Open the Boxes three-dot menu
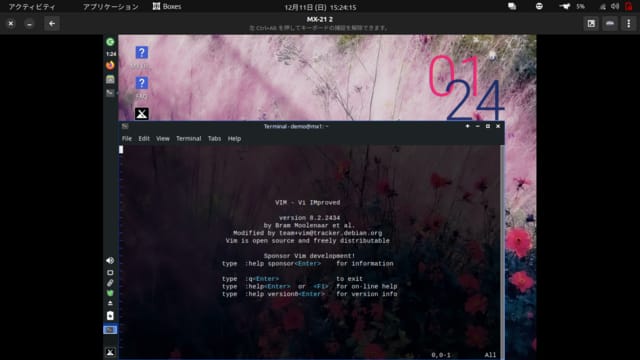 tap(629, 24)
